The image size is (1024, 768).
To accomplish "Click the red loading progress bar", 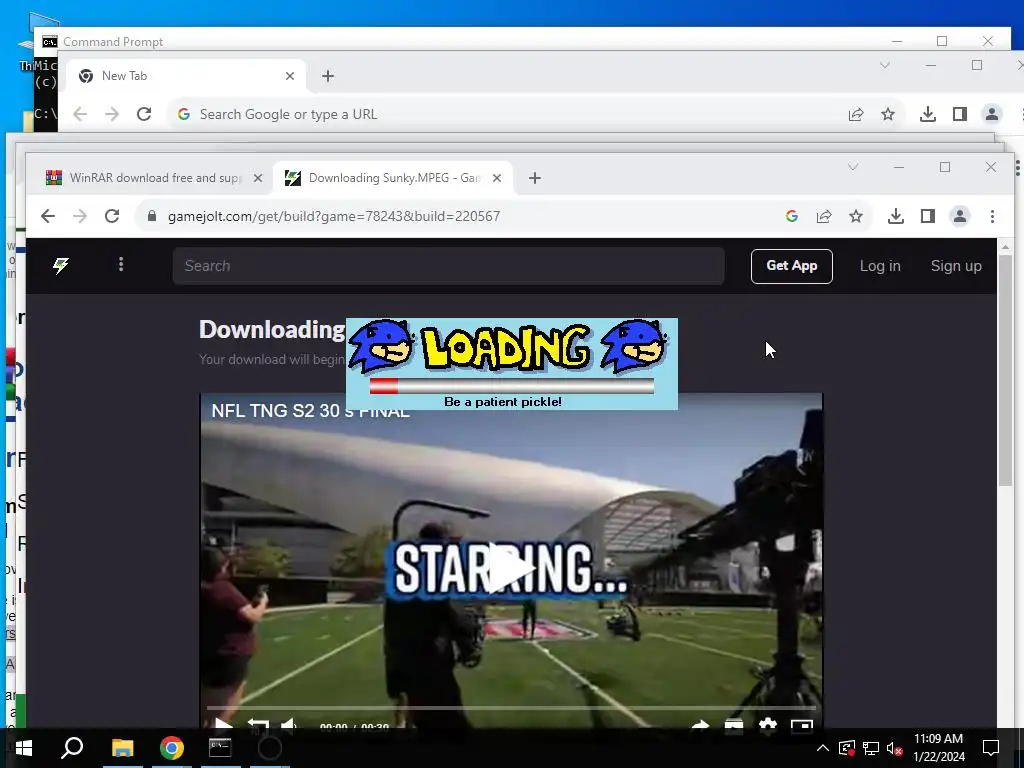I will [x=384, y=386].
